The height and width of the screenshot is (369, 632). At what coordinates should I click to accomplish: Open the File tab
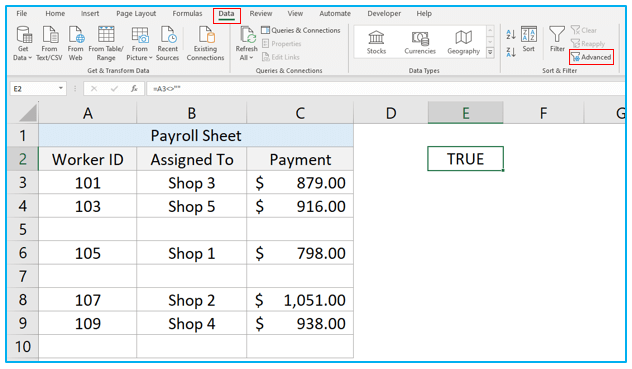[22, 13]
